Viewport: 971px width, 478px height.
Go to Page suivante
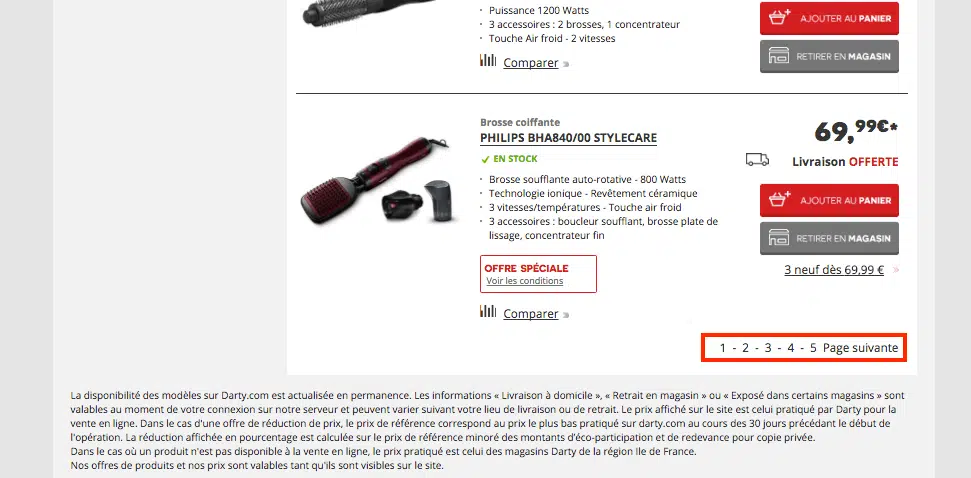pos(860,347)
